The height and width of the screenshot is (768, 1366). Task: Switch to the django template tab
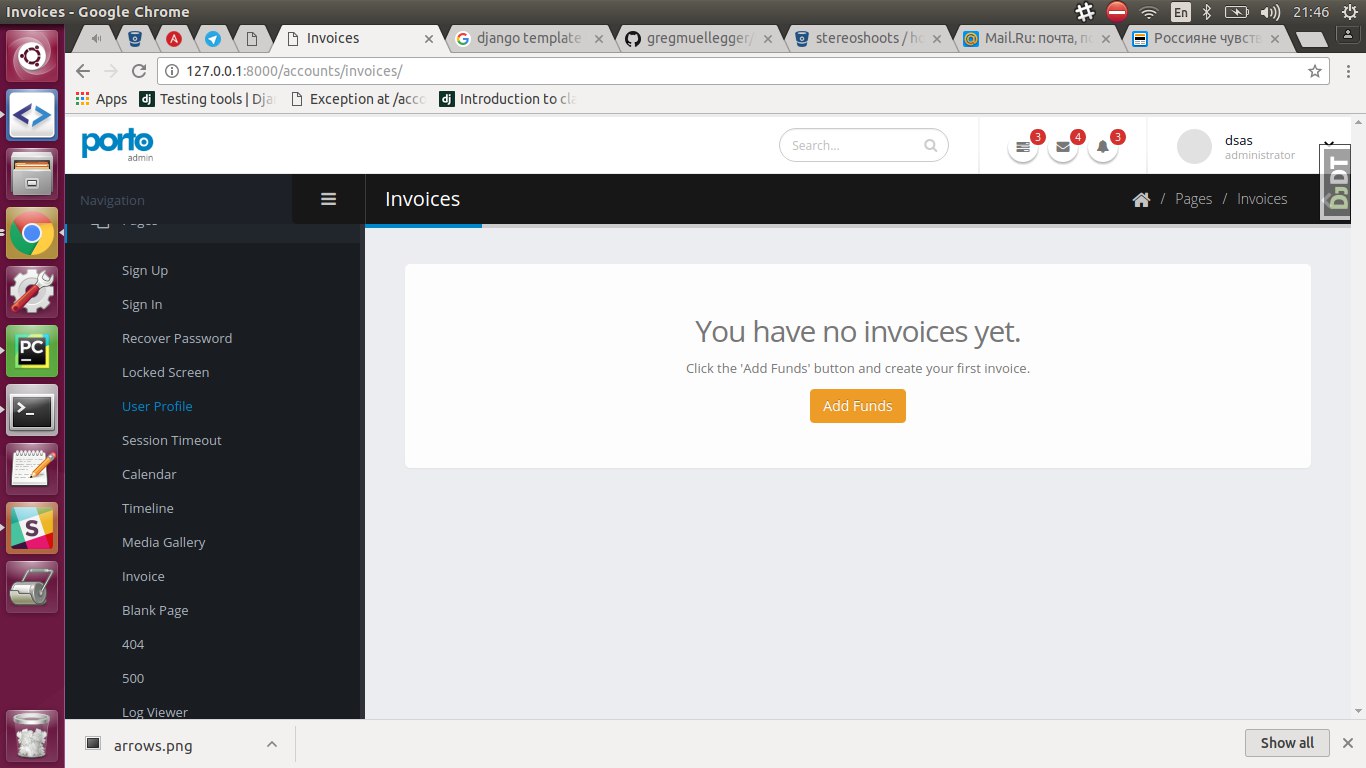tap(526, 39)
